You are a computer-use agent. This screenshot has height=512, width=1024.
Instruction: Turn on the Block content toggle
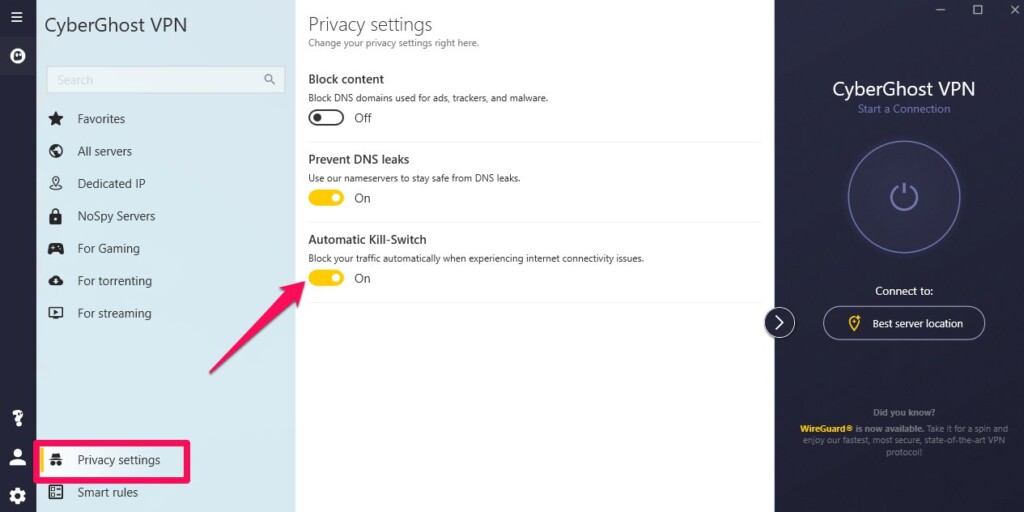click(x=326, y=118)
